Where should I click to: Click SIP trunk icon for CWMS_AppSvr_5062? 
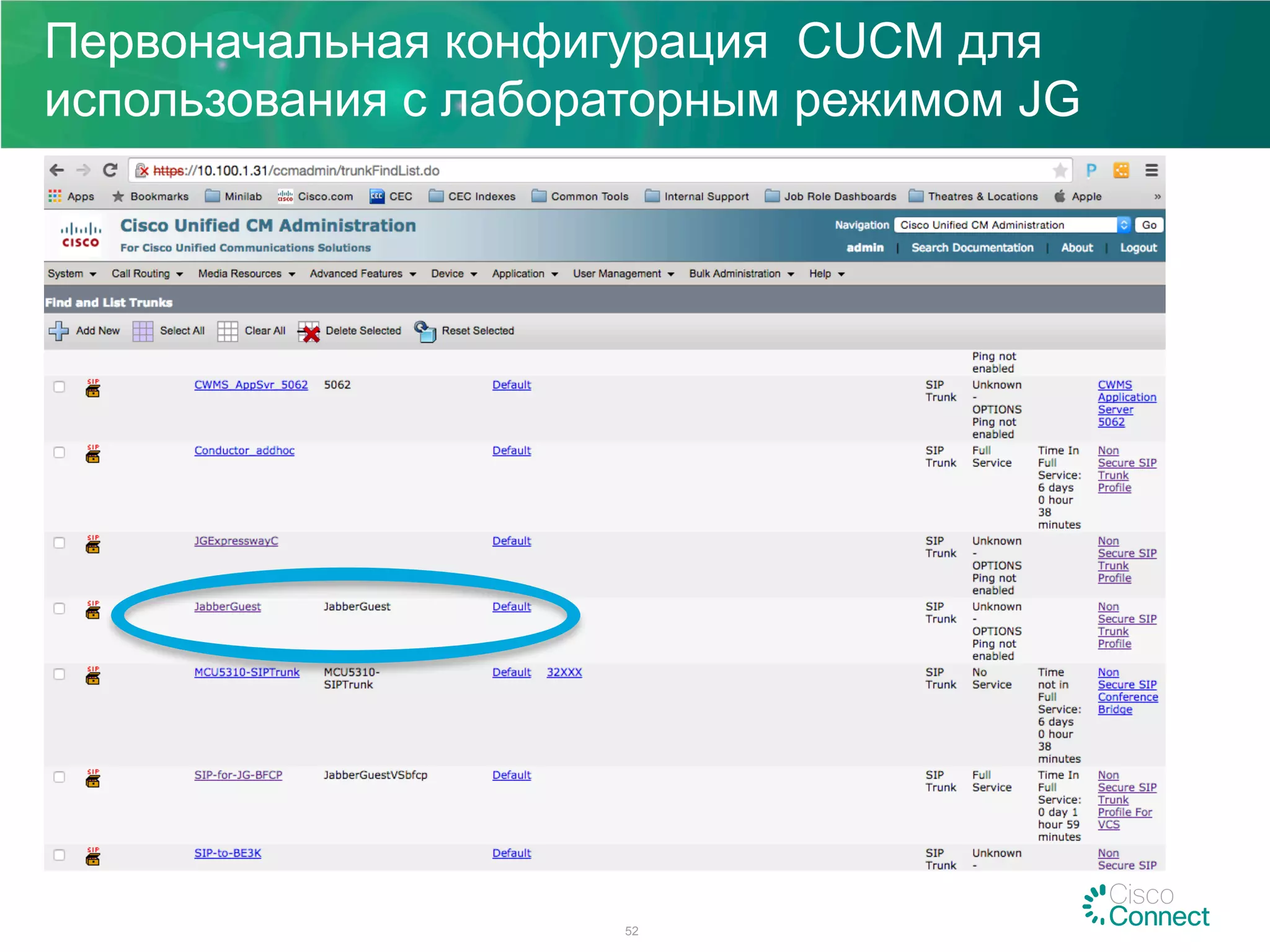coord(93,388)
